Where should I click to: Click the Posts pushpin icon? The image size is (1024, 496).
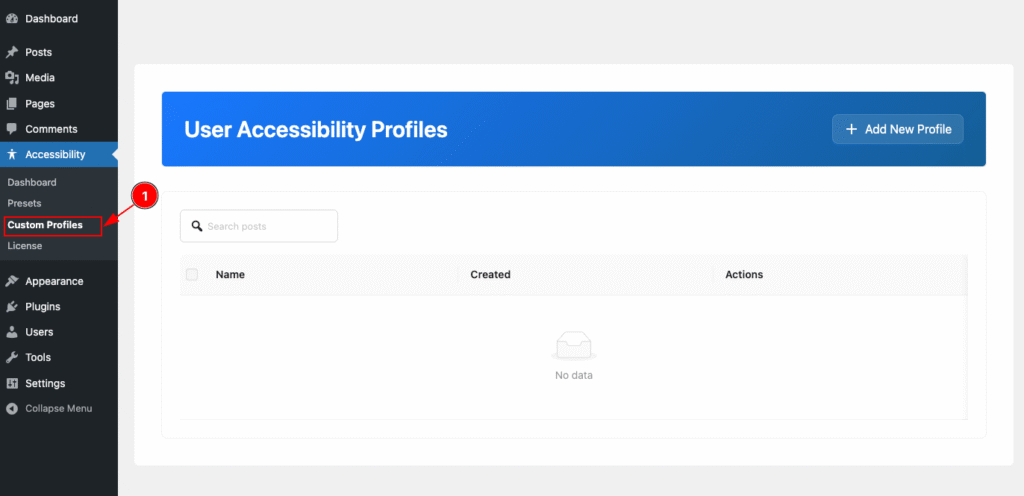pyautogui.click(x=12, y=52)
